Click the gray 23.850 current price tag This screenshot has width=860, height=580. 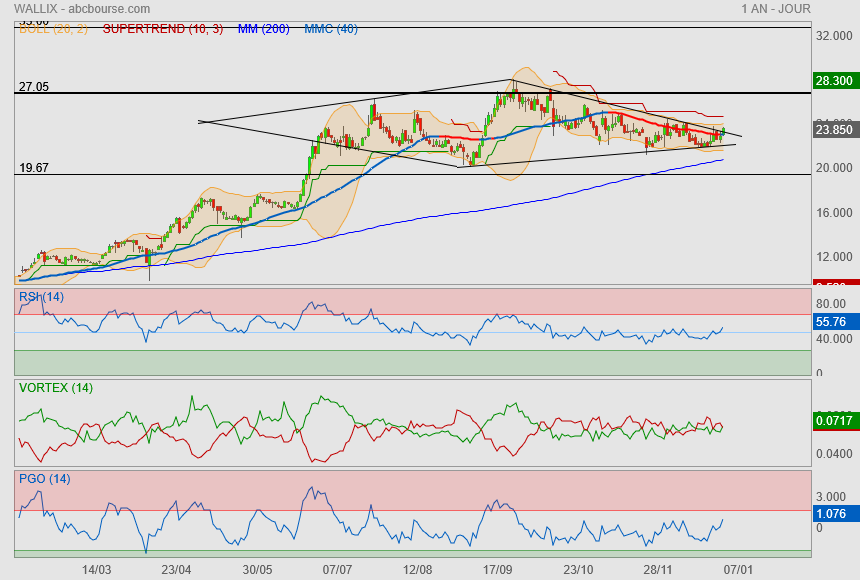pyautogui.click(x=834, y=129)
